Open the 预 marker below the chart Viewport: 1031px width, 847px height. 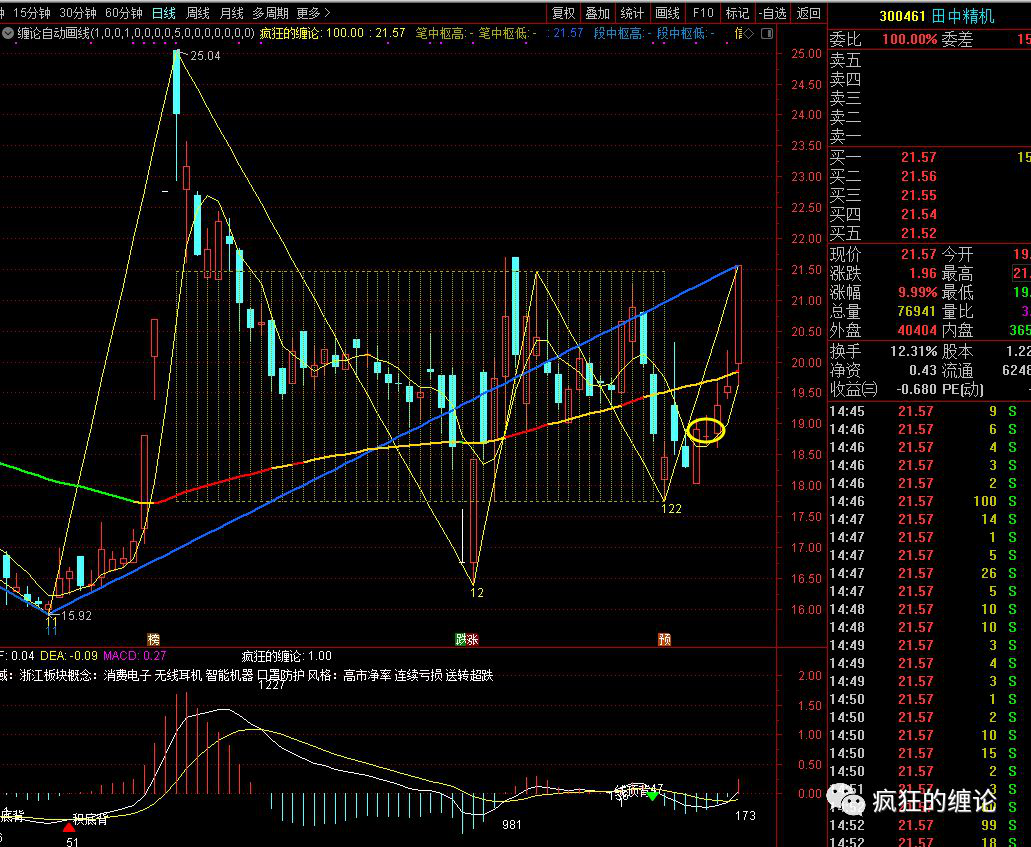click(664, 639)
